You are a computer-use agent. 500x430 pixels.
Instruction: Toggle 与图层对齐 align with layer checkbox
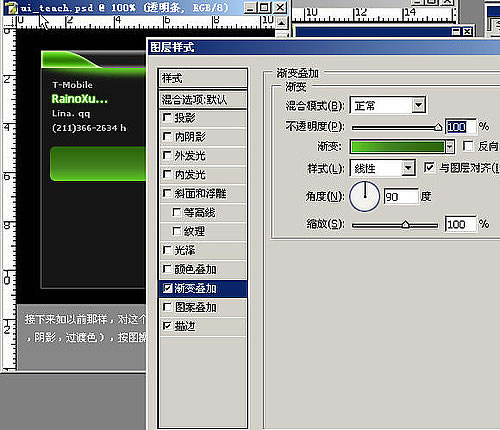[x=429, y=168]
